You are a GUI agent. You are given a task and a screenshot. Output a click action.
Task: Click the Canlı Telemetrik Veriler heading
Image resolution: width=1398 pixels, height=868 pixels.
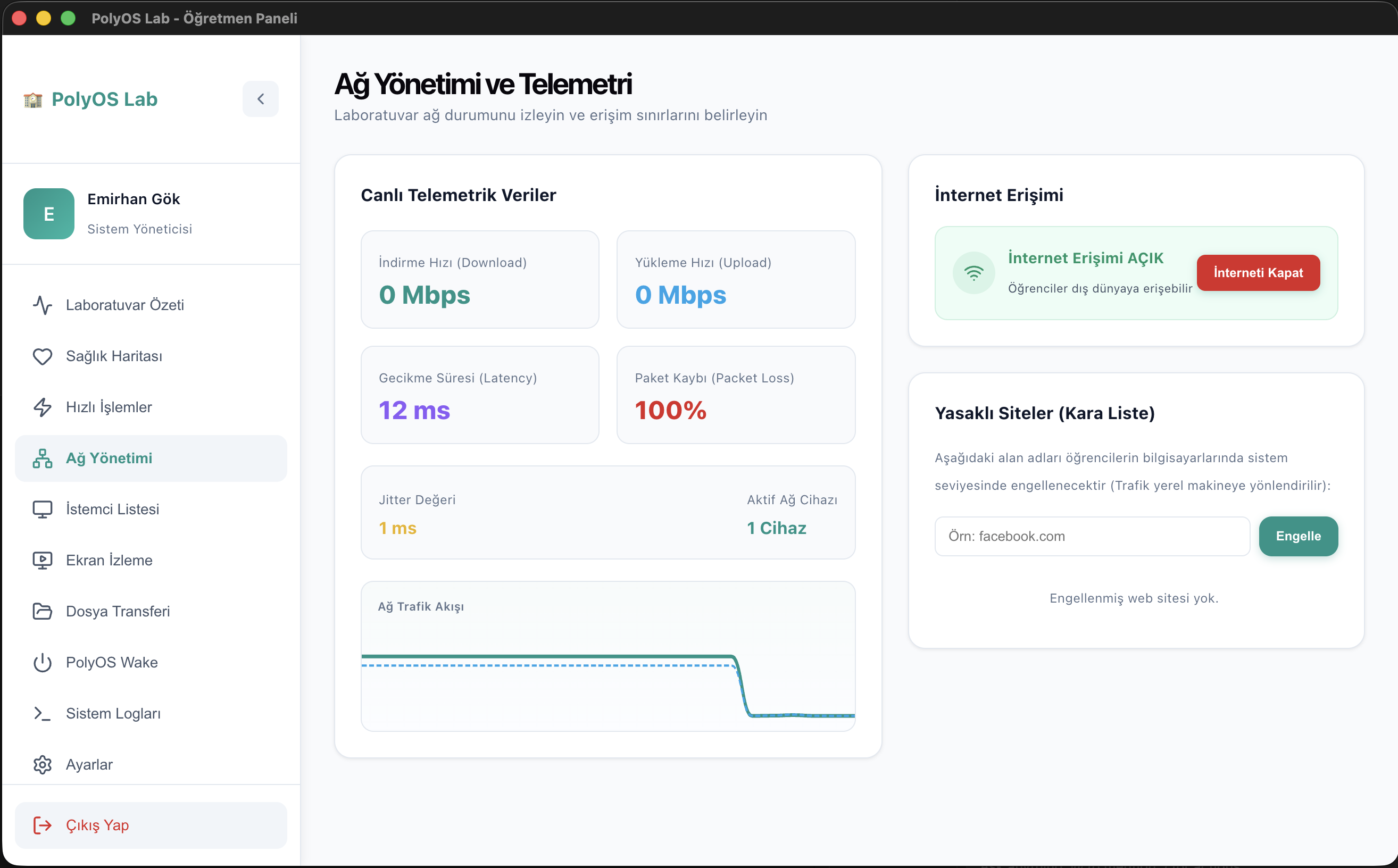pos(458,195)
